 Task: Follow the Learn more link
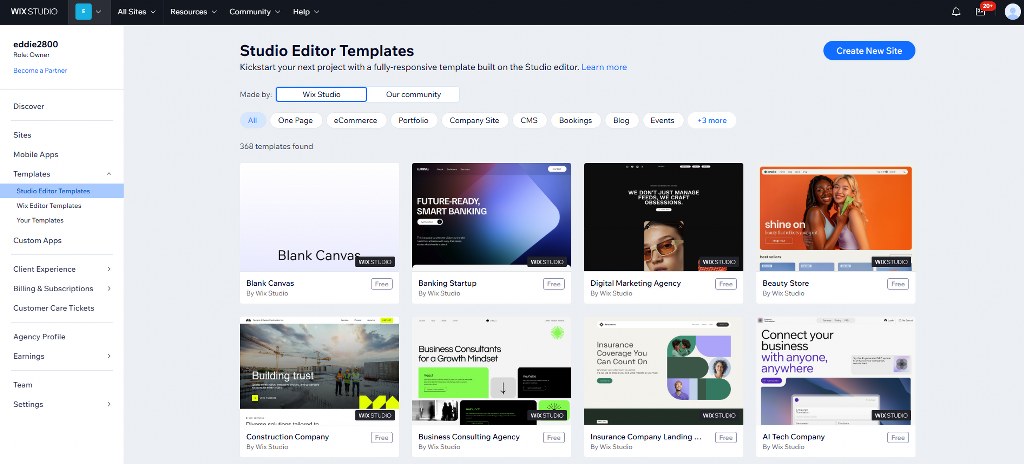coord(604,67)
